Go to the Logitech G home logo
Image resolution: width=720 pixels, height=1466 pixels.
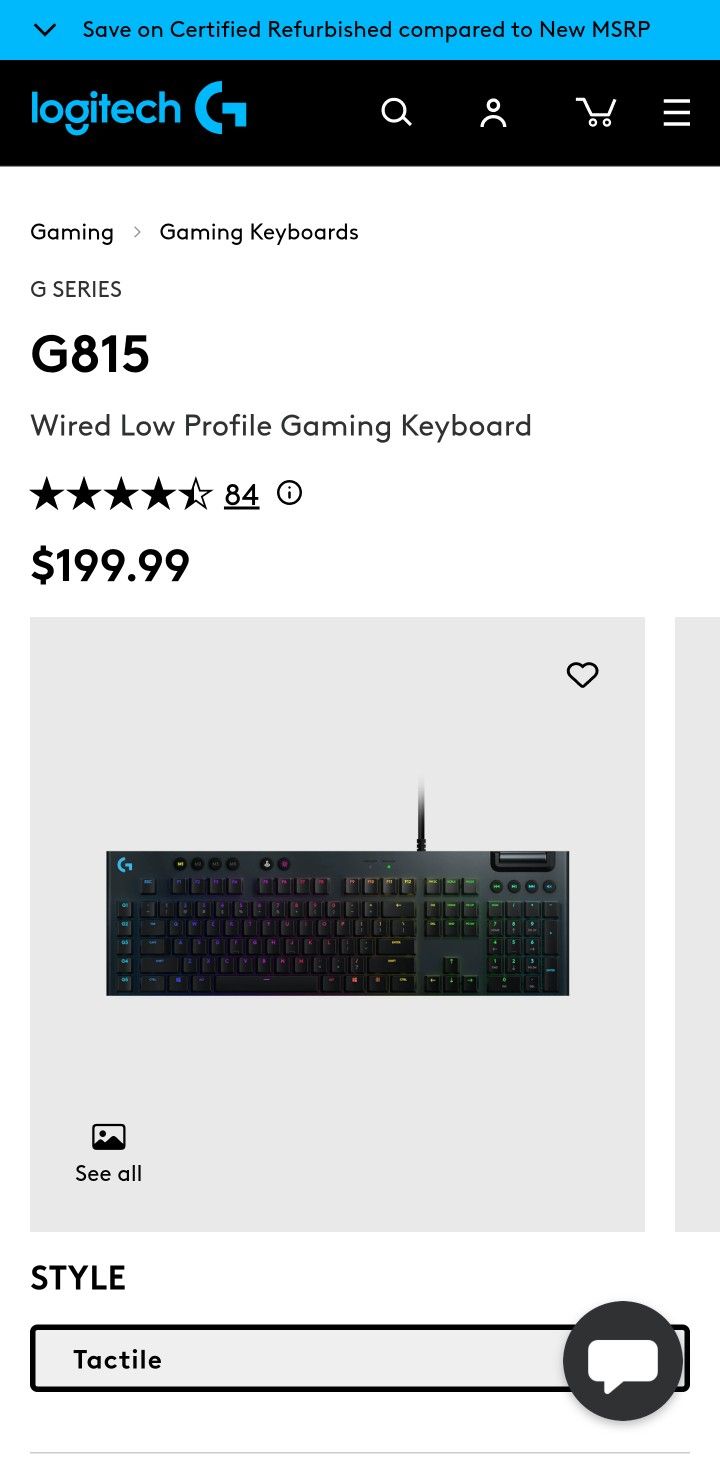(x=139, y=110)
